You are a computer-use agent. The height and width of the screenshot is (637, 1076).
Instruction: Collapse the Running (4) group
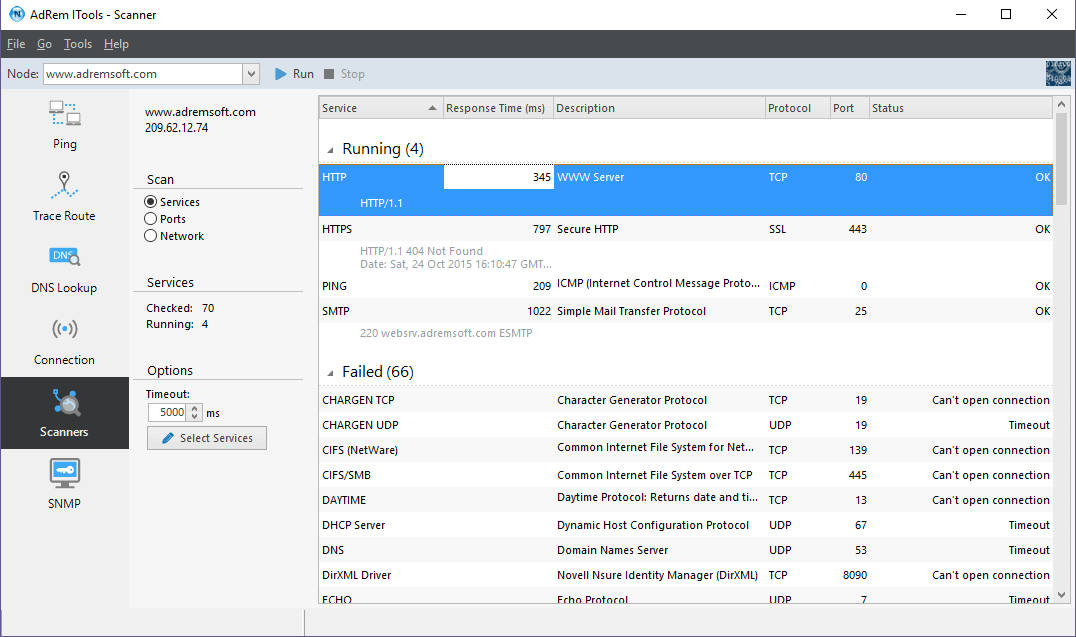(x=330, y=150)
